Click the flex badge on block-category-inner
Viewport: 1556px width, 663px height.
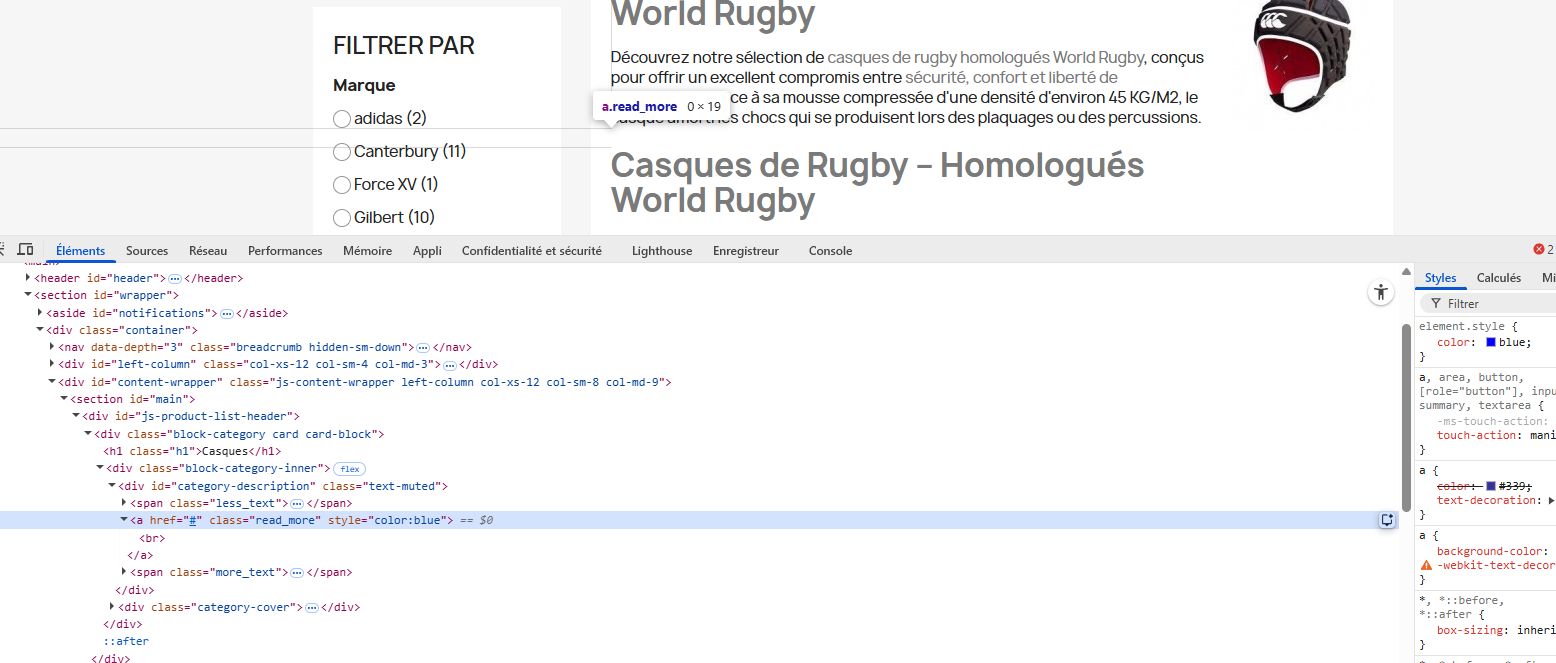[x=349, y=468]
